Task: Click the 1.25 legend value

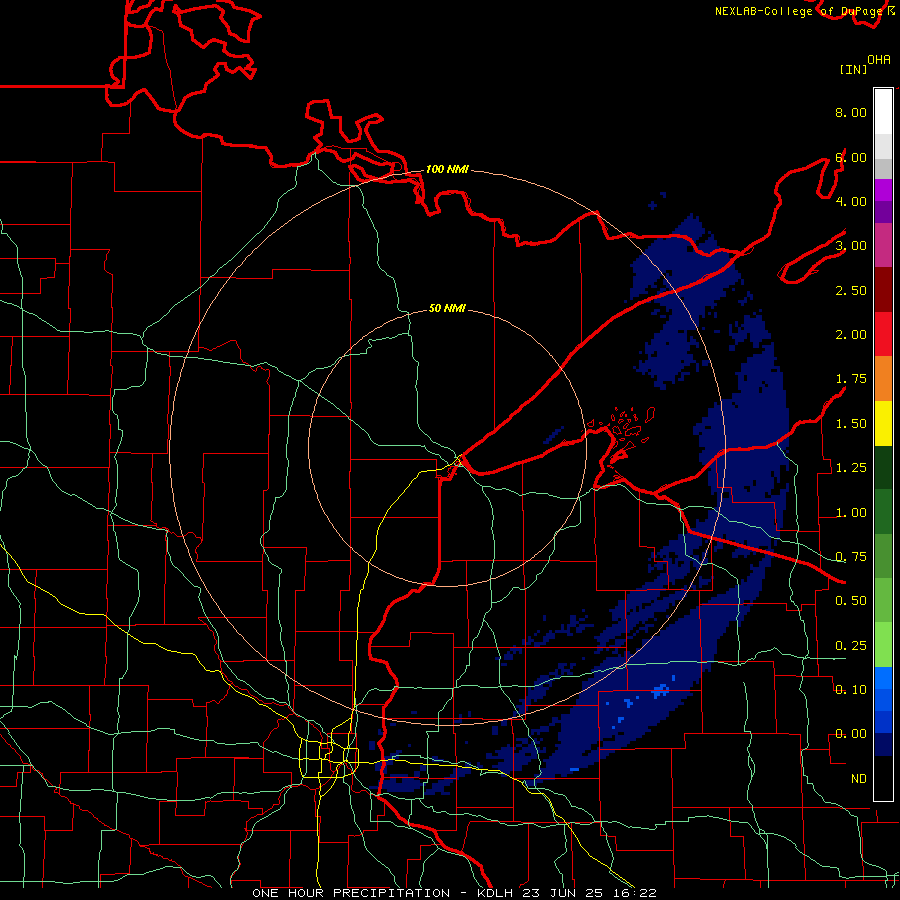Action: pos(851,468)
